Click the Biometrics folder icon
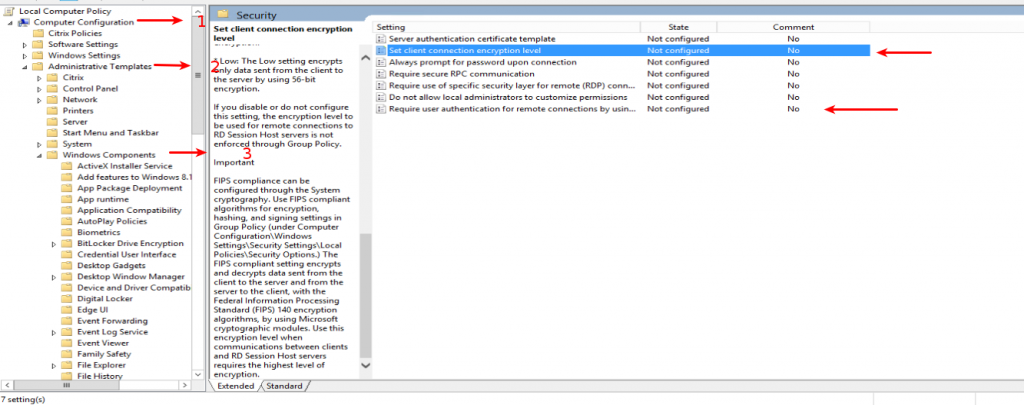1024x405 pixels. pyautogui.click(x=67, y=232)
